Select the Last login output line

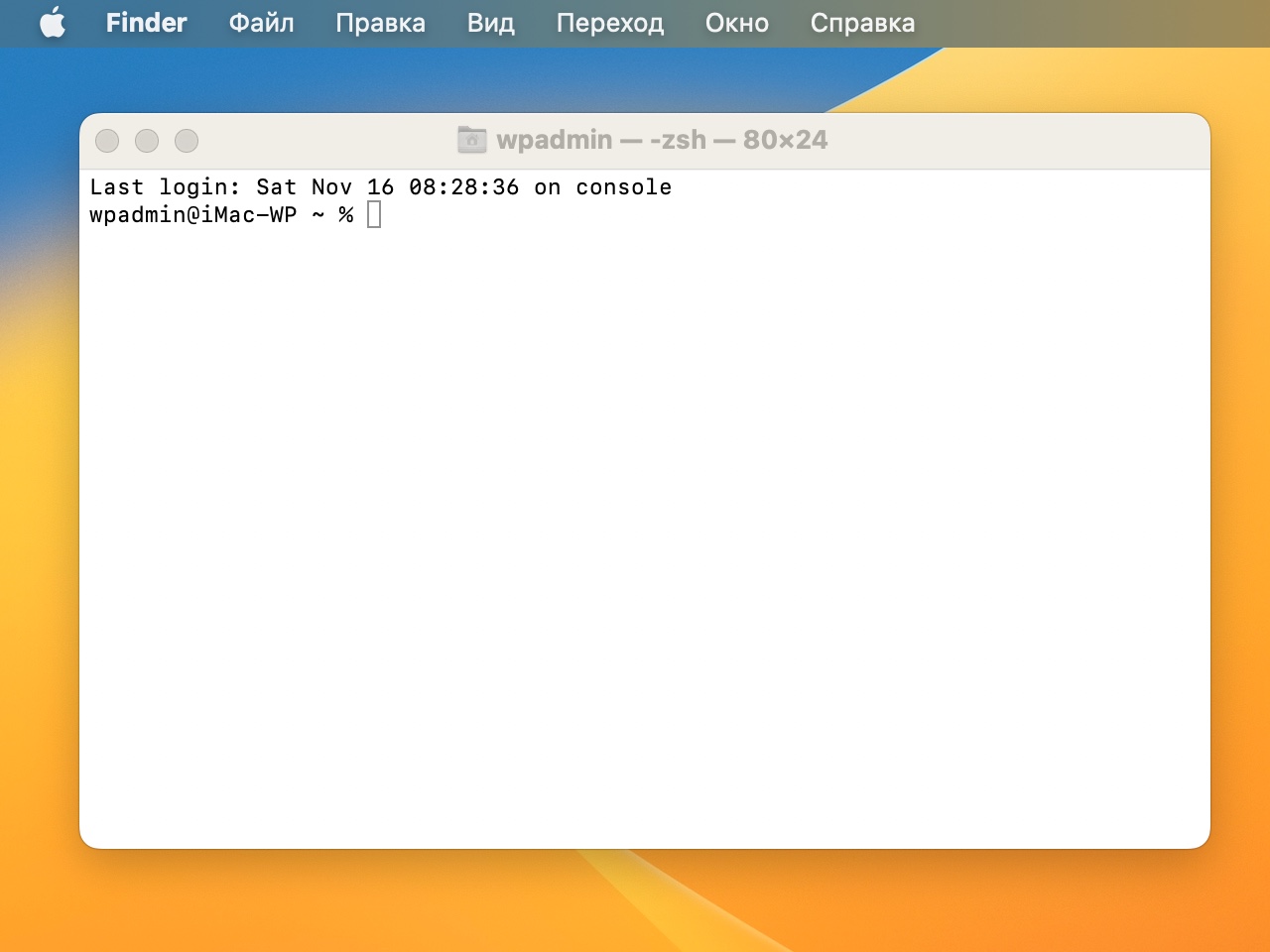pos(380,186)
